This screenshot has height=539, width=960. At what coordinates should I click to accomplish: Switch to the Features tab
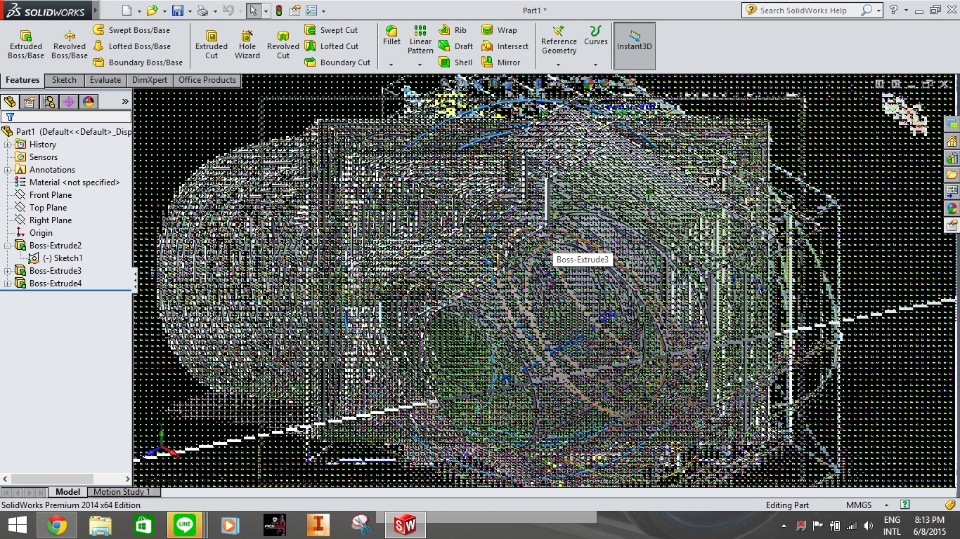[22, 80]
